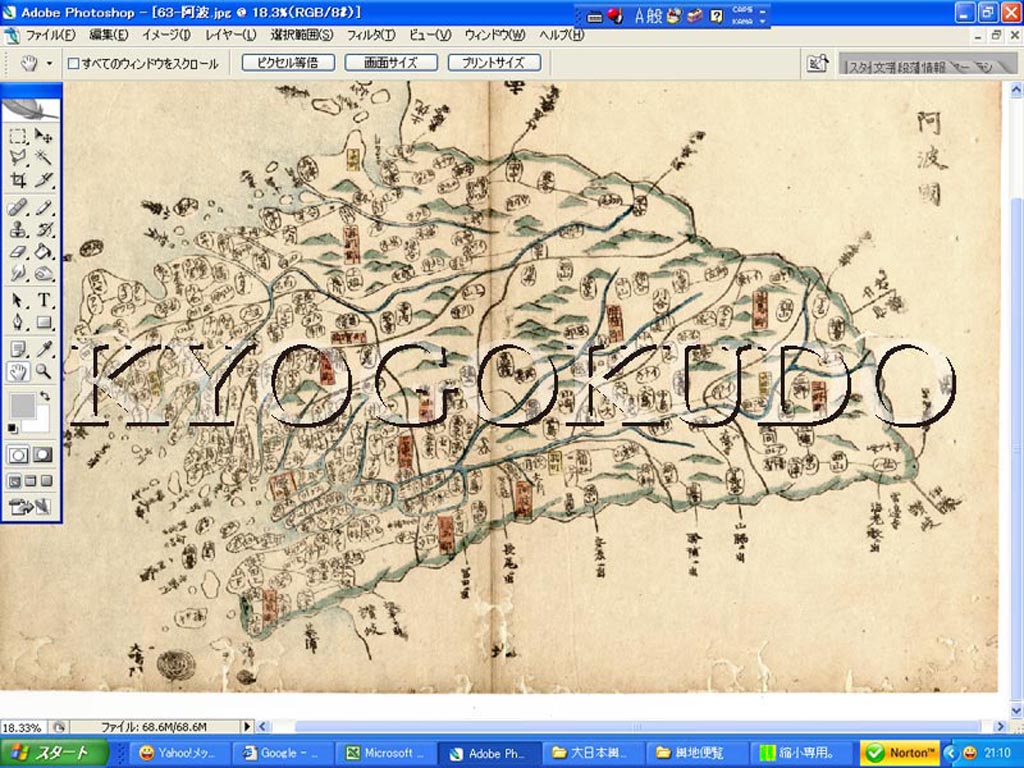Image resolution: width=1024 pixels, height=768 pixels.
Task: Open 輿地便覧 folder from taskbar
Action: click(x=697, y=753)
